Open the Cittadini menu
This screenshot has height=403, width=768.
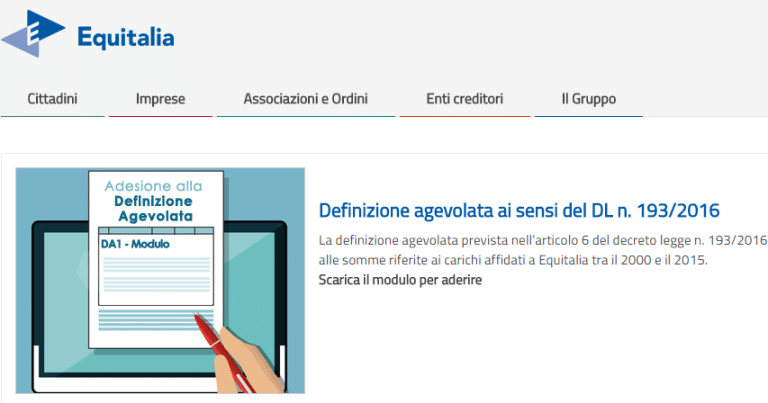[x=52, y=99]
